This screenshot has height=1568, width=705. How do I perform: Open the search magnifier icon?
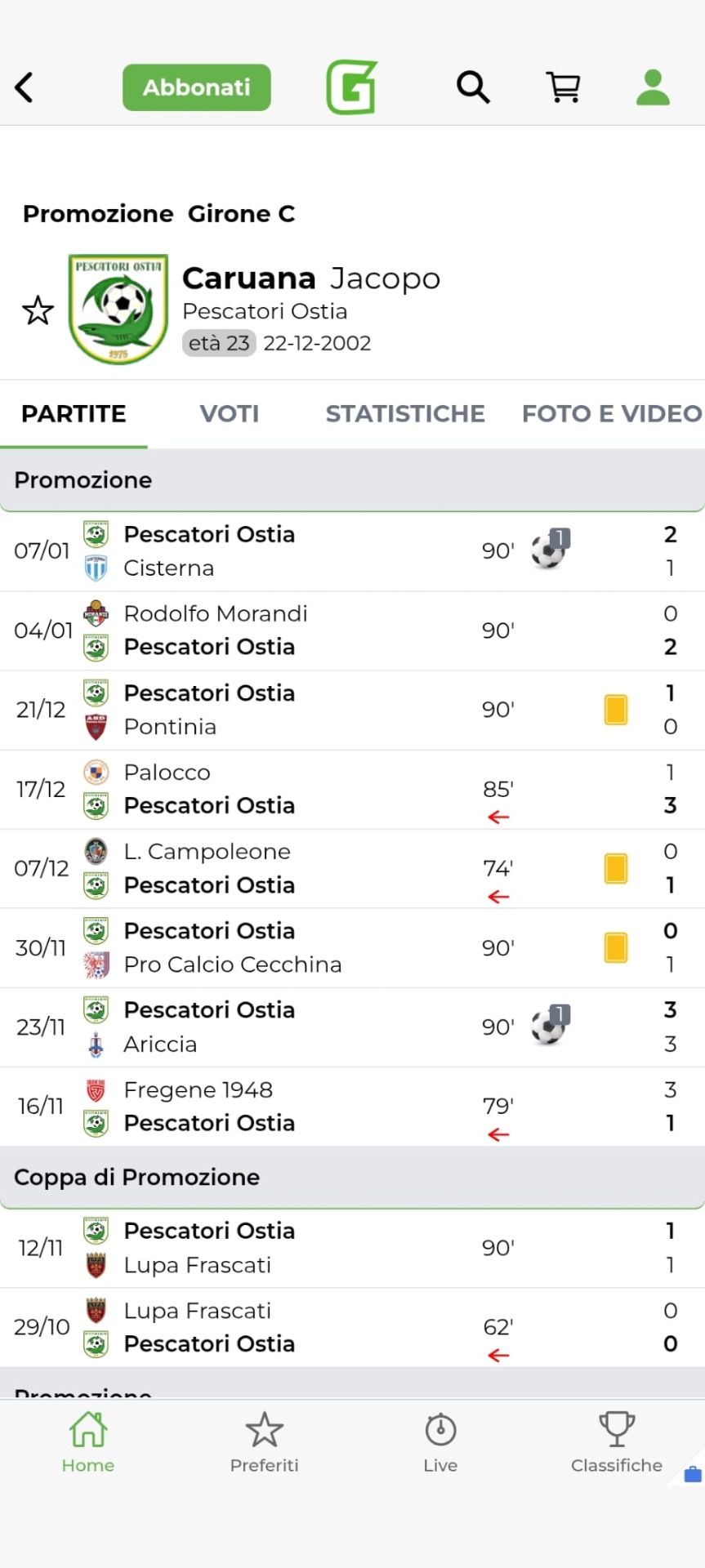coord(473,87)
